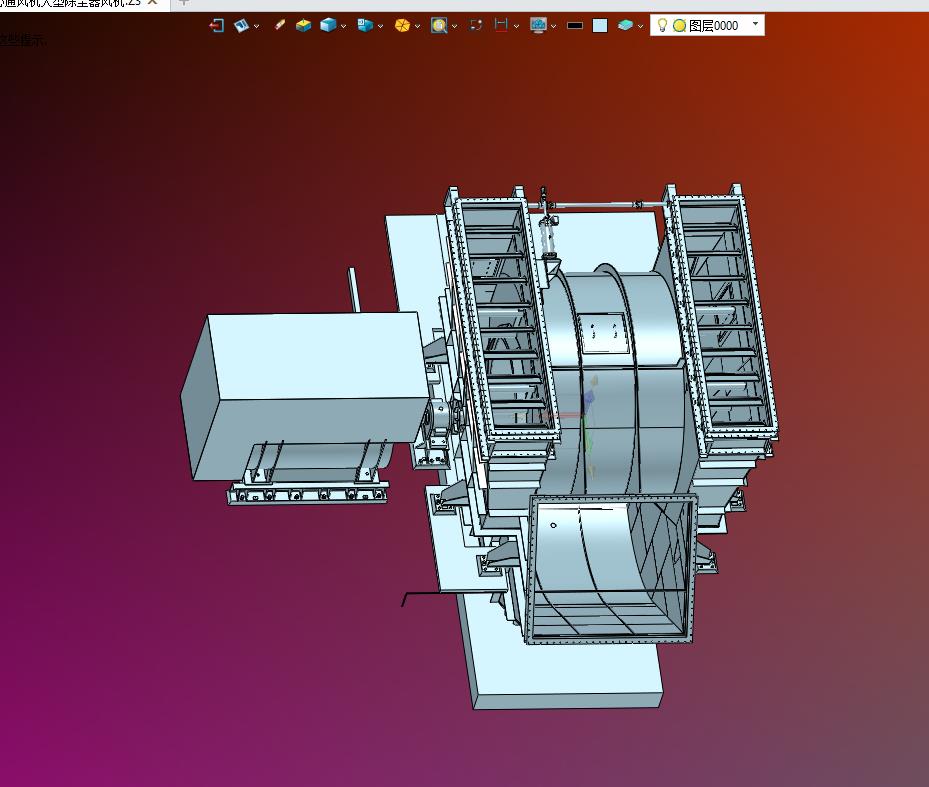Expand the orange polyhedron dropdown arrow

[418, 26]
